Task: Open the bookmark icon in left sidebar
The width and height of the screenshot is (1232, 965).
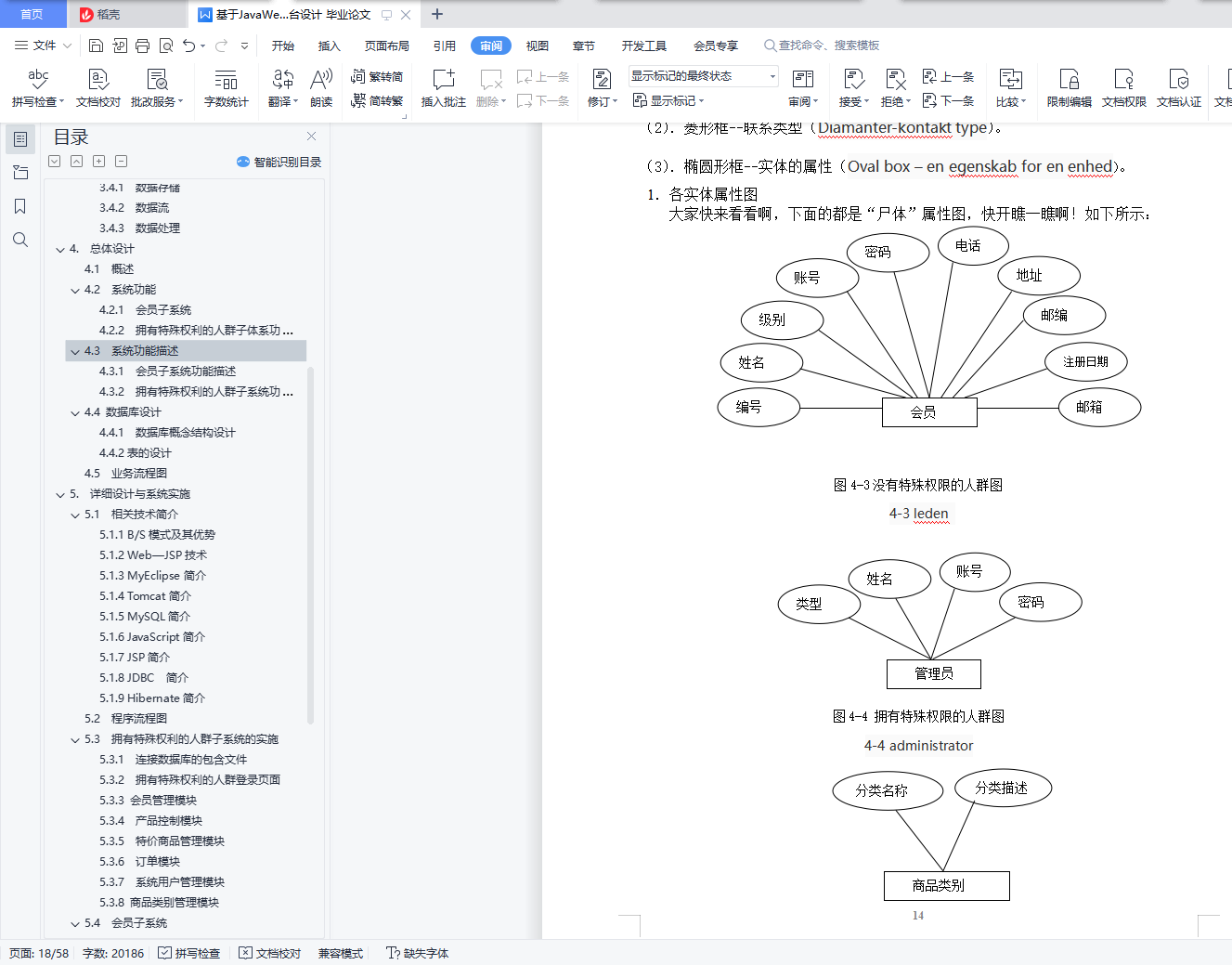Action: click(20, 206)
